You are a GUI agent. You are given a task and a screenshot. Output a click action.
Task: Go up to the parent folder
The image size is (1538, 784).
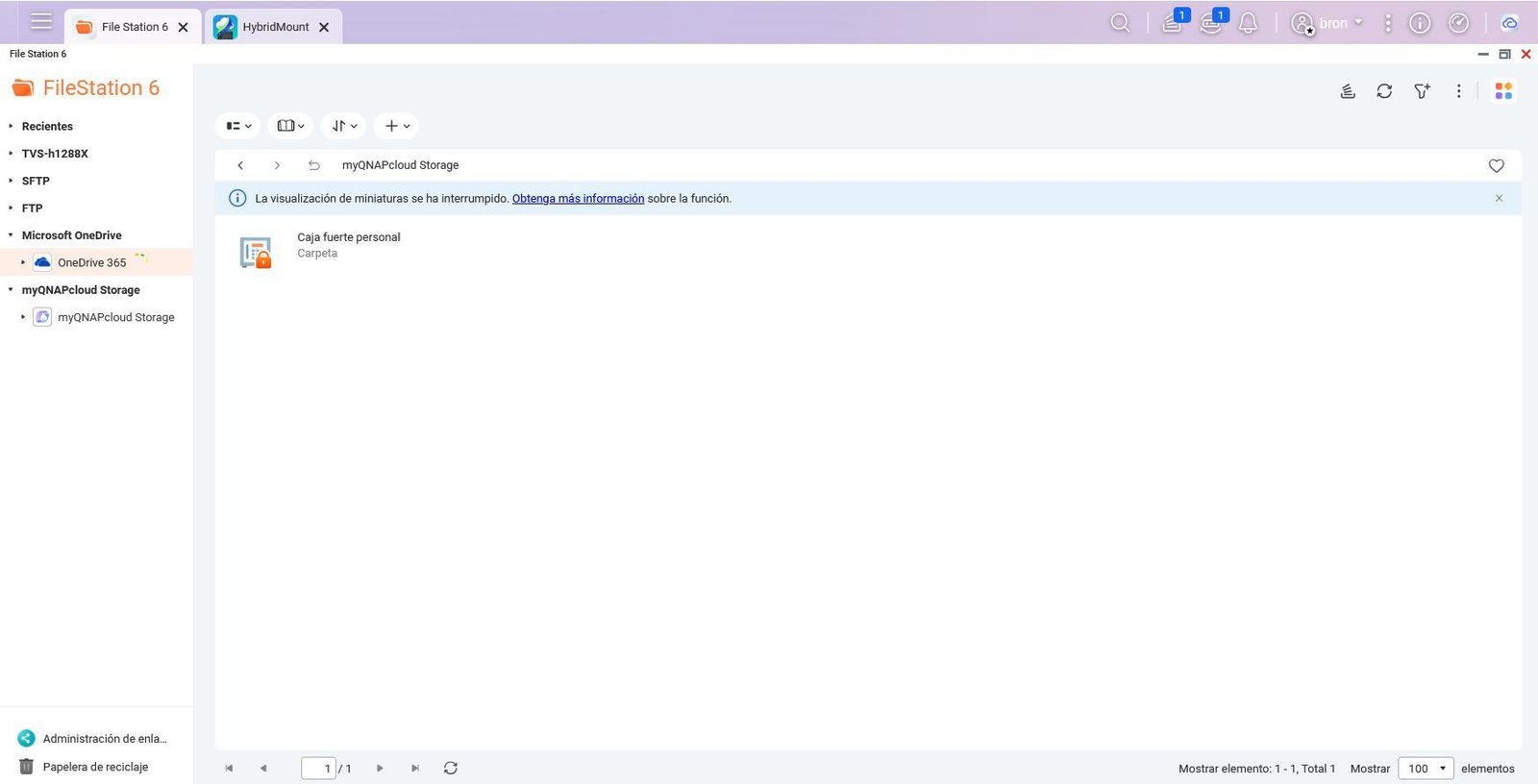click(x=313, y=165)
